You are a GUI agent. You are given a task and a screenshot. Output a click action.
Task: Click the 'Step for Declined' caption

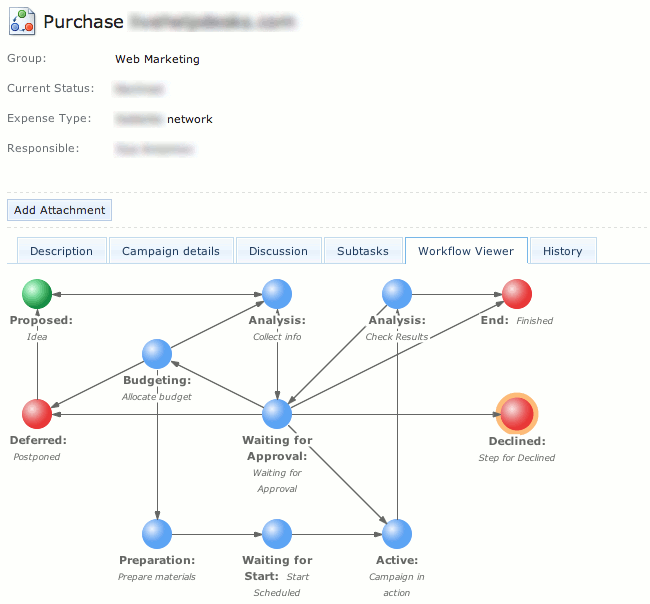(517, 458)
